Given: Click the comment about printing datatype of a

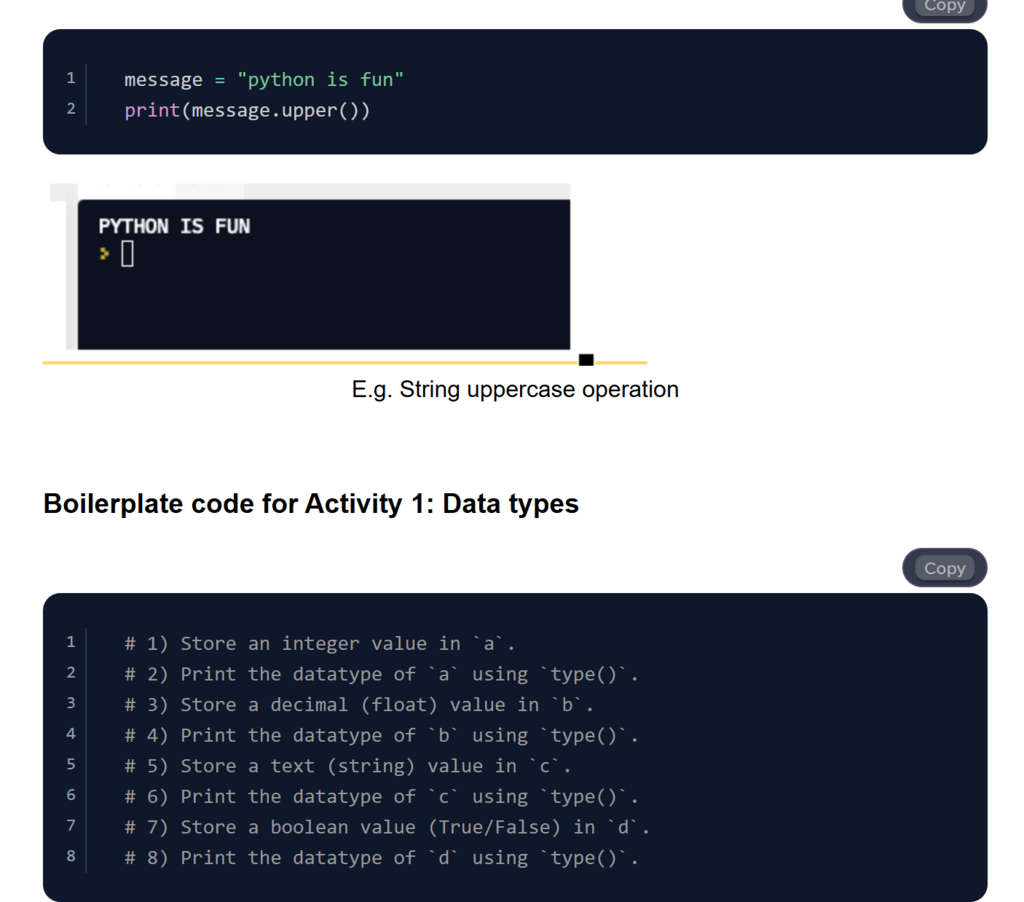Looking at the screenshot, I should (381, 674).
